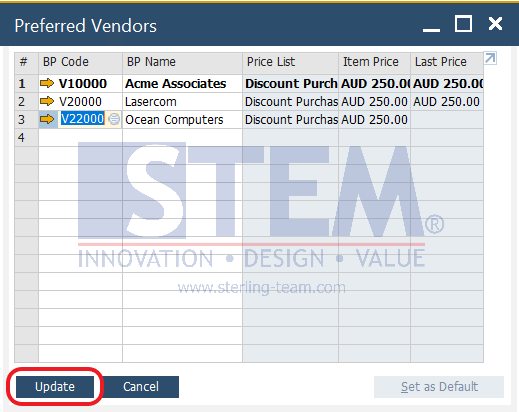Screen dimensions: 519x412
Task: Click Price List cell for Ocean Computers
Action: pos(290,119)
